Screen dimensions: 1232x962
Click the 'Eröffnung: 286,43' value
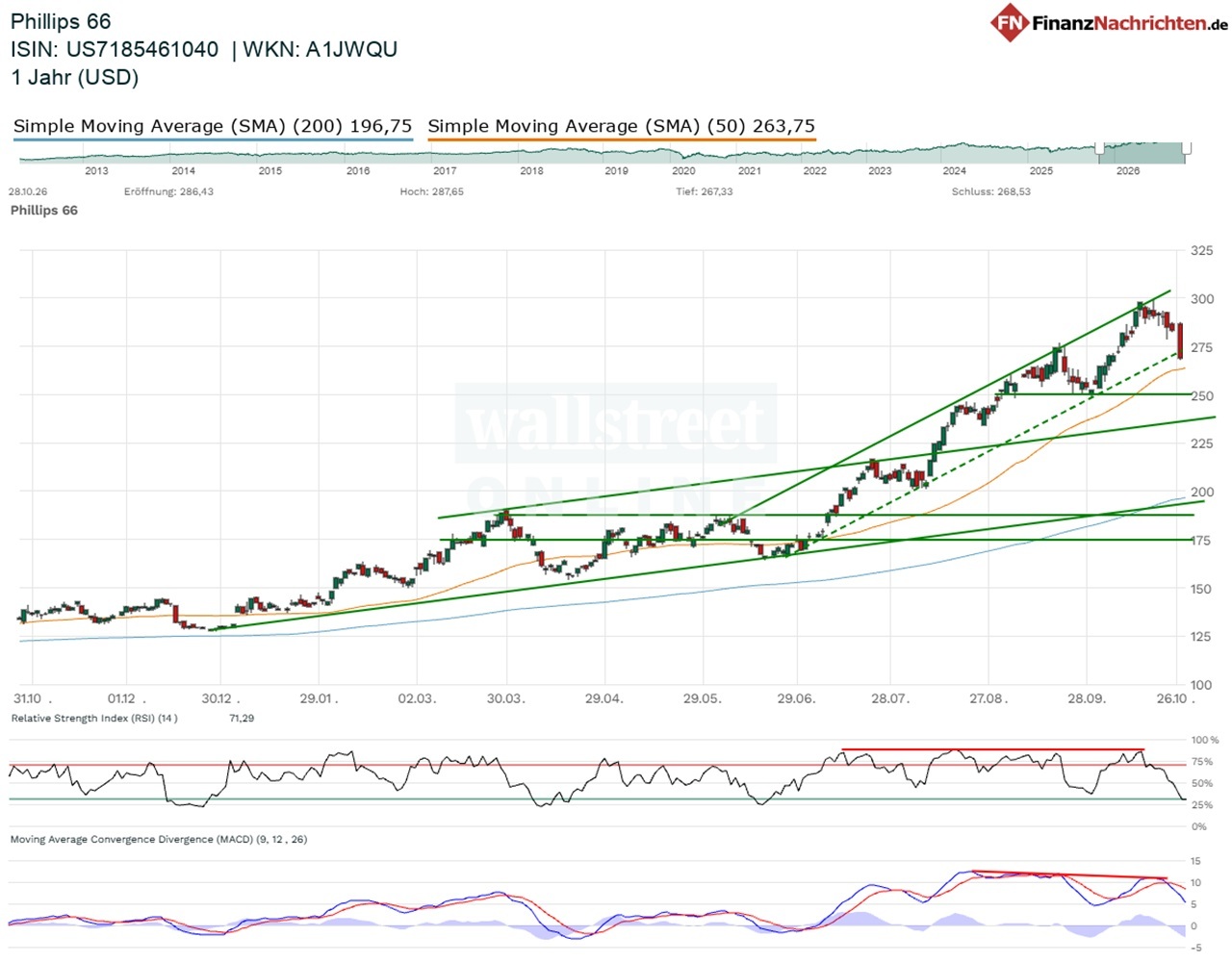(168, 191)
